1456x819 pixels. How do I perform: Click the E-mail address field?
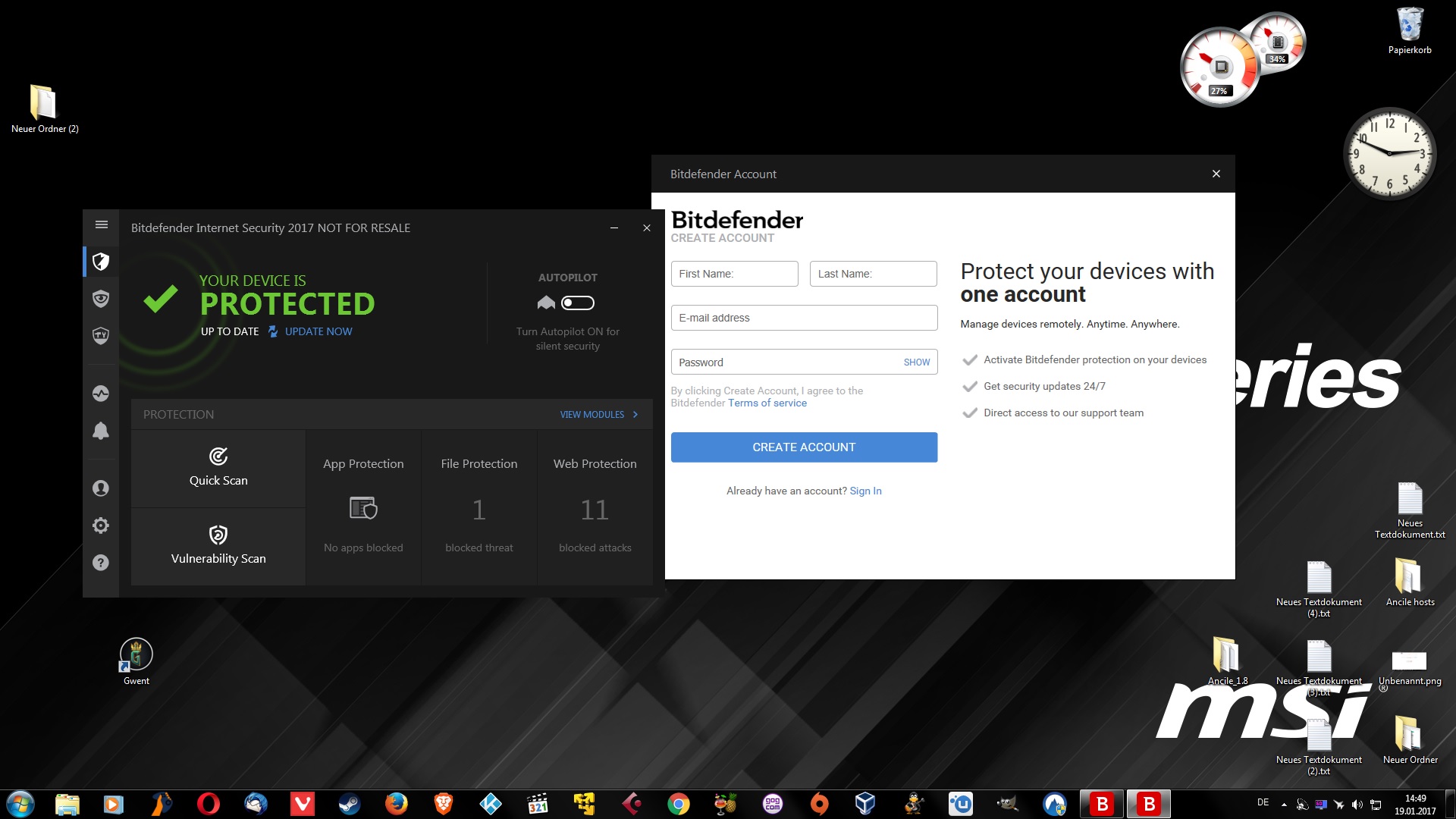click(804, 318)
